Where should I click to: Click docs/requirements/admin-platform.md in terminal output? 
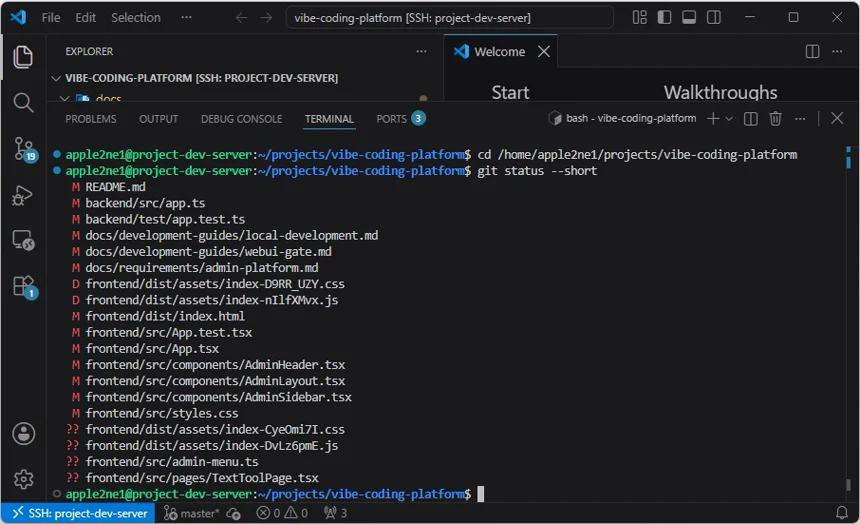tap(202, 268)
